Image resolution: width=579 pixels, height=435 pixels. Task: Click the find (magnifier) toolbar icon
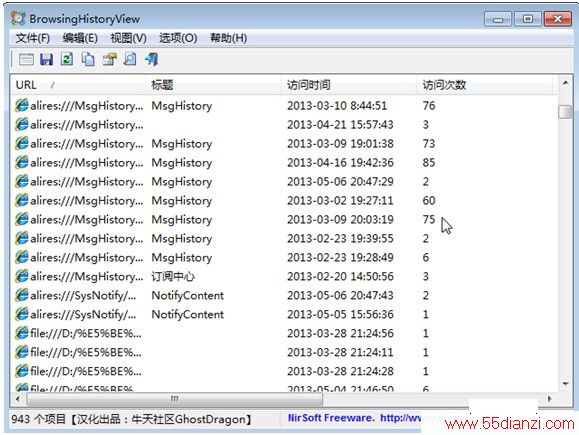pyautogui.click(x=130, y=59)
